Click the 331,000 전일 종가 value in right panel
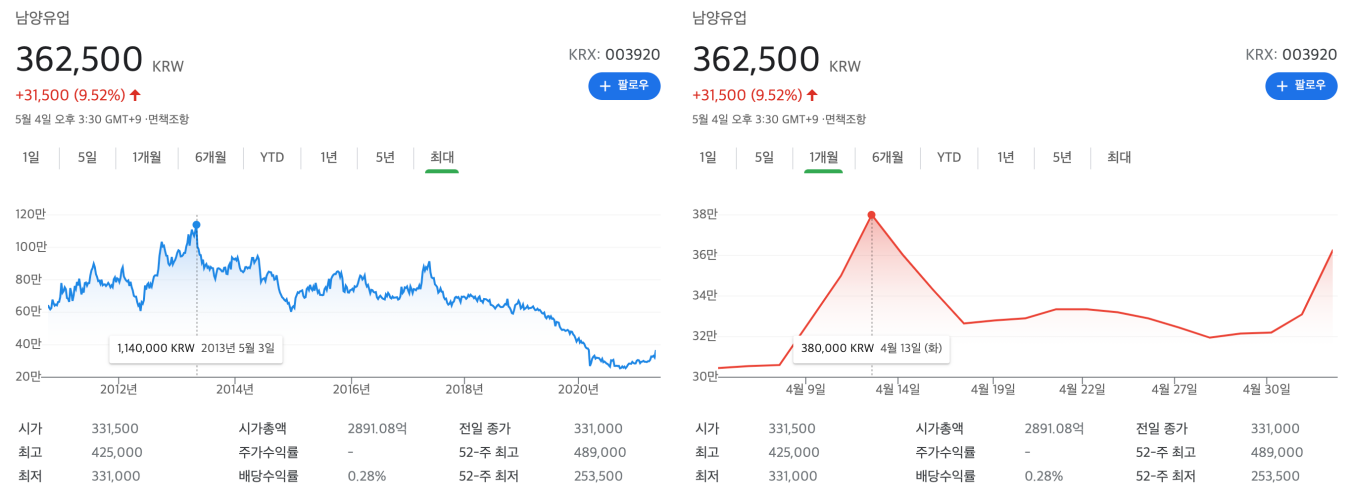The height and width of the screenshot is (500, 1354). [x=1276, y=428]
